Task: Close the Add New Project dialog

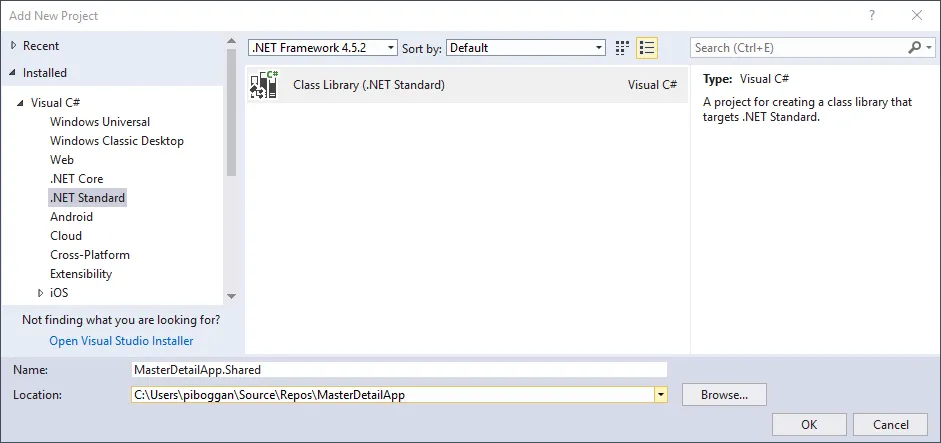Action: tap(917, 16)
